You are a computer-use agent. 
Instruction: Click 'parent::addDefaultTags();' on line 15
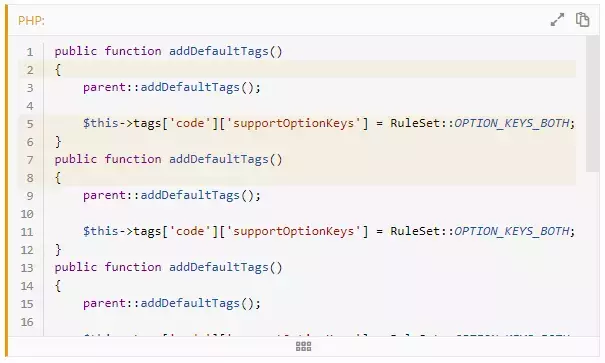point(172,304)
